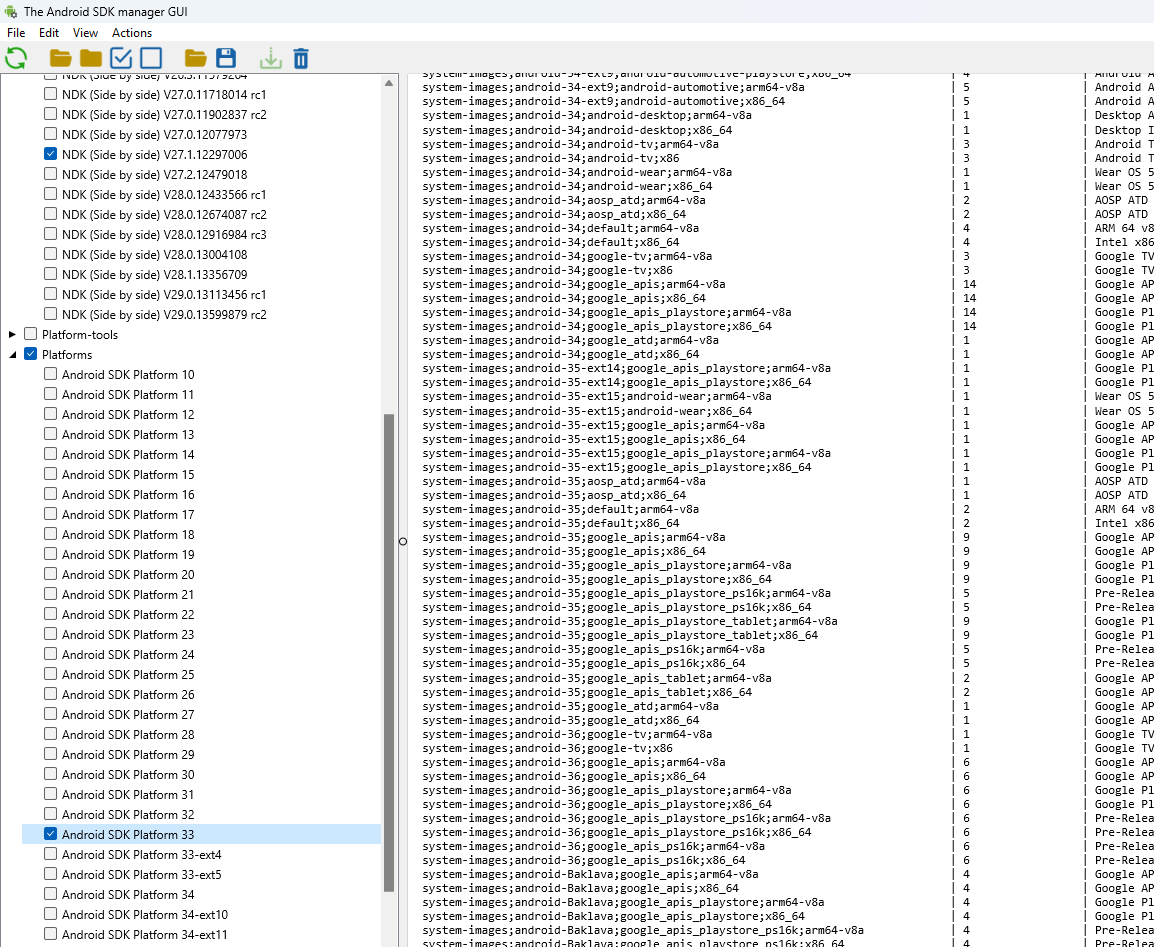Select Android SDK Platform 31 label
Screen dimensions: 1154x947
(128, 794)
